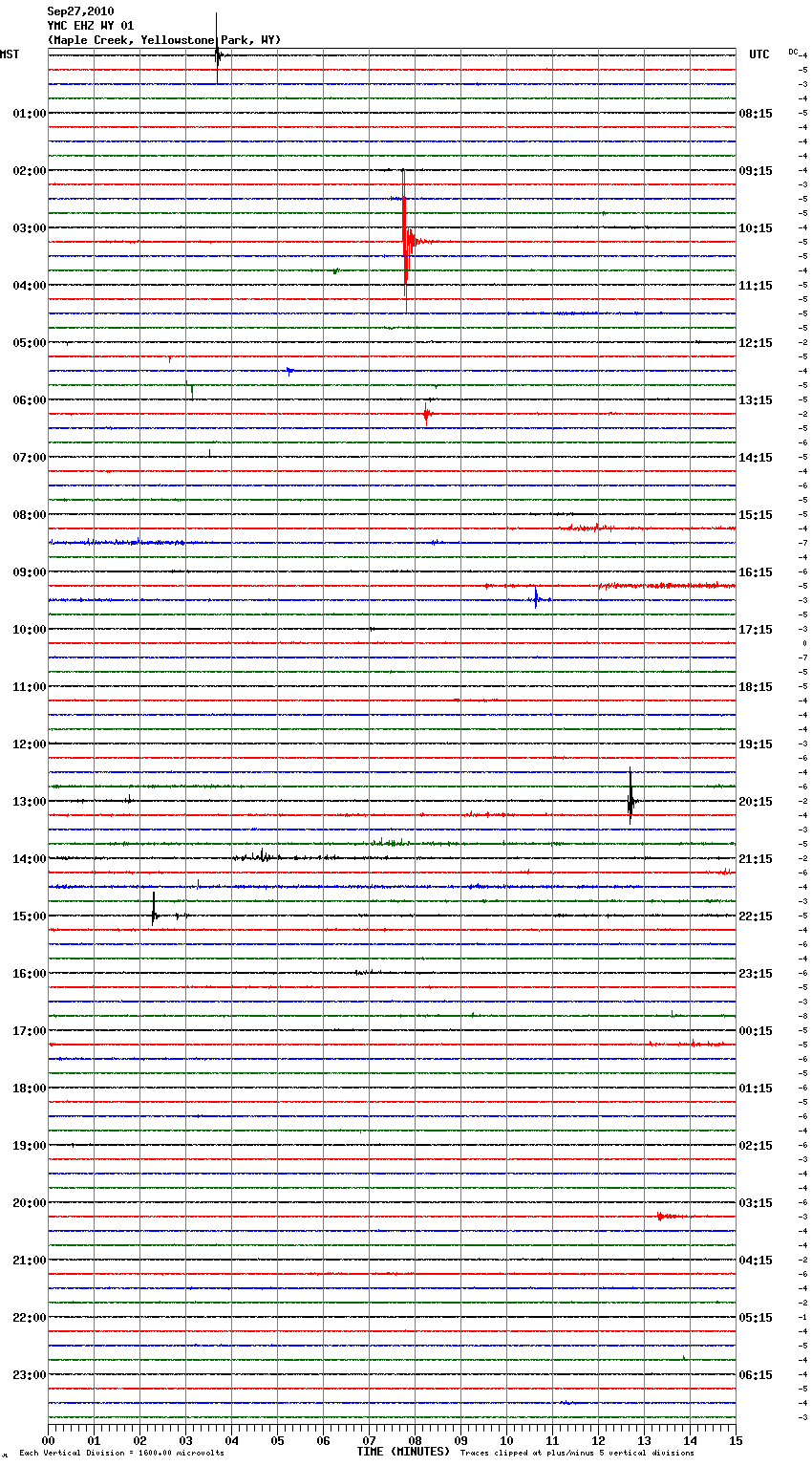Select the 12:00 MST row label
The image size is (812, 1466).
(x=29, y=744)
